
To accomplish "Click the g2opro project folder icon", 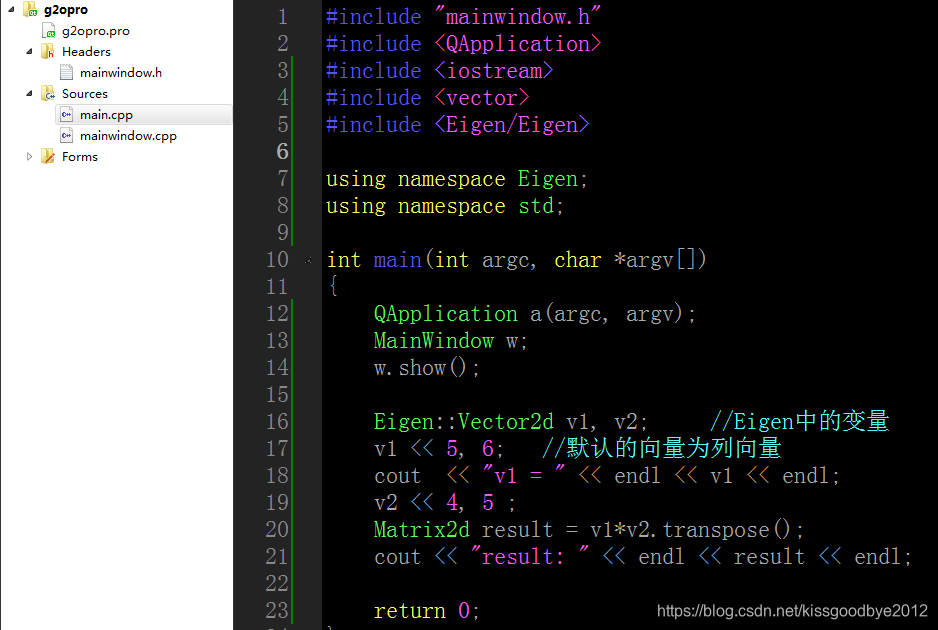I will coord(31,9).
